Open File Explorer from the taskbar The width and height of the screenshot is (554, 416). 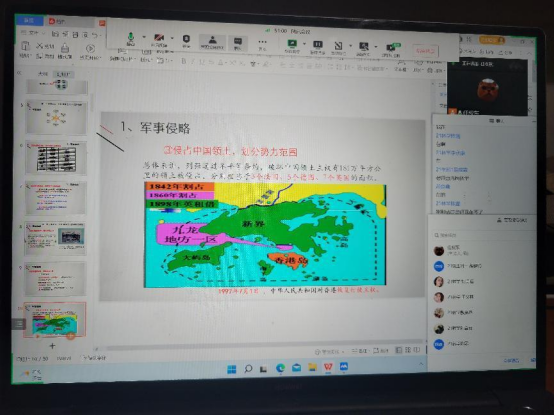(312, 368)
